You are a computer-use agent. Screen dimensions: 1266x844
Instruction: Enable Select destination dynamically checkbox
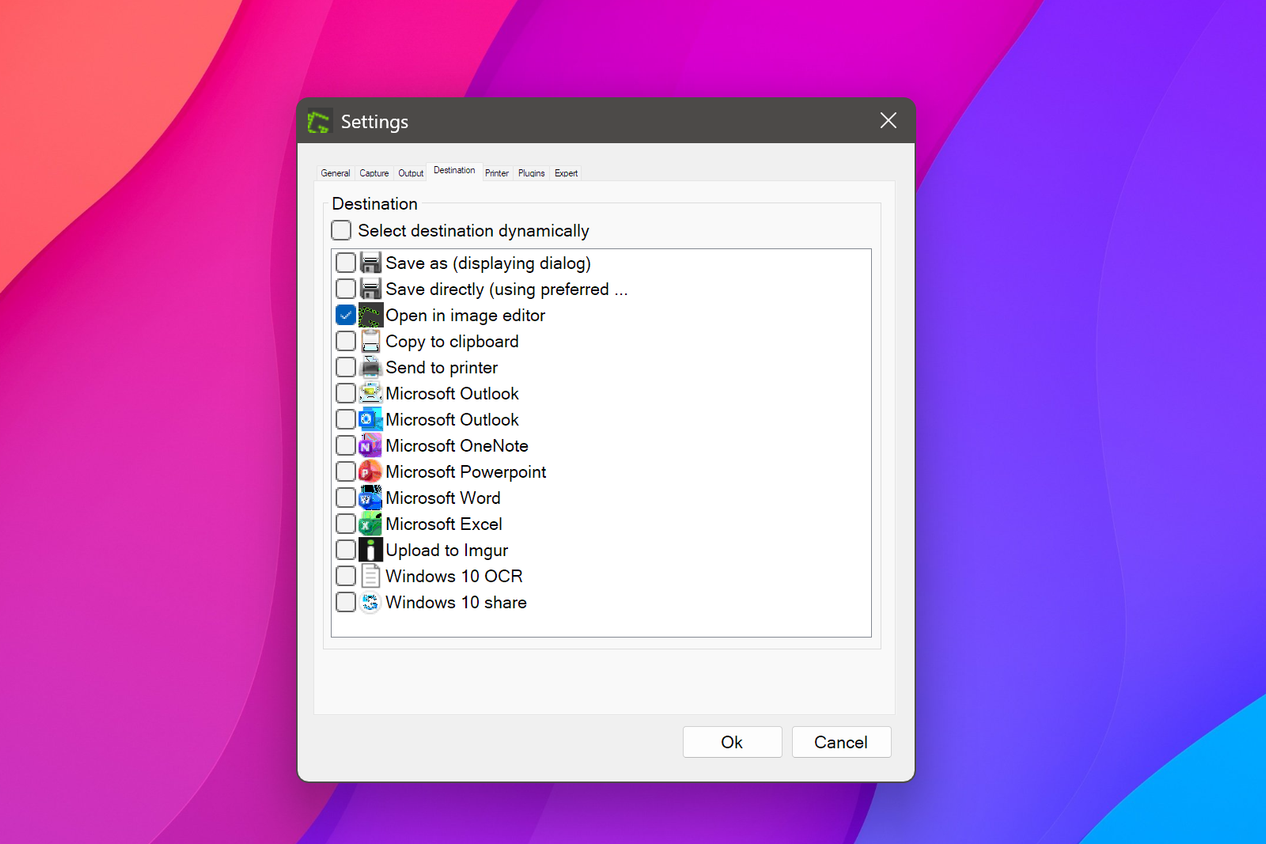[342, 230]
